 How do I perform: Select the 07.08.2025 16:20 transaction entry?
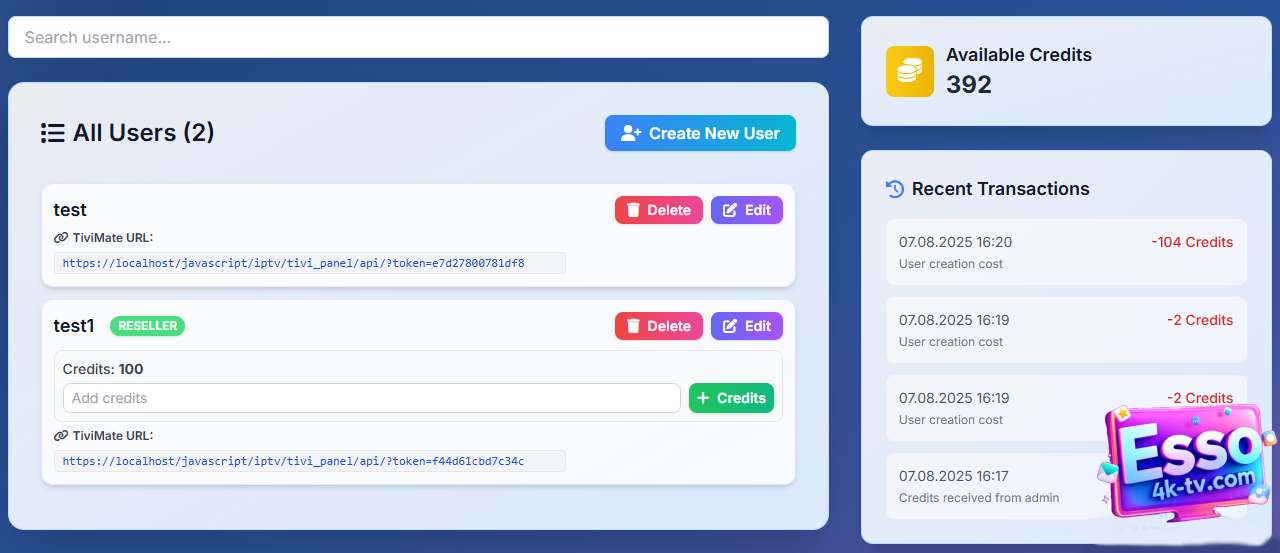1066,252
